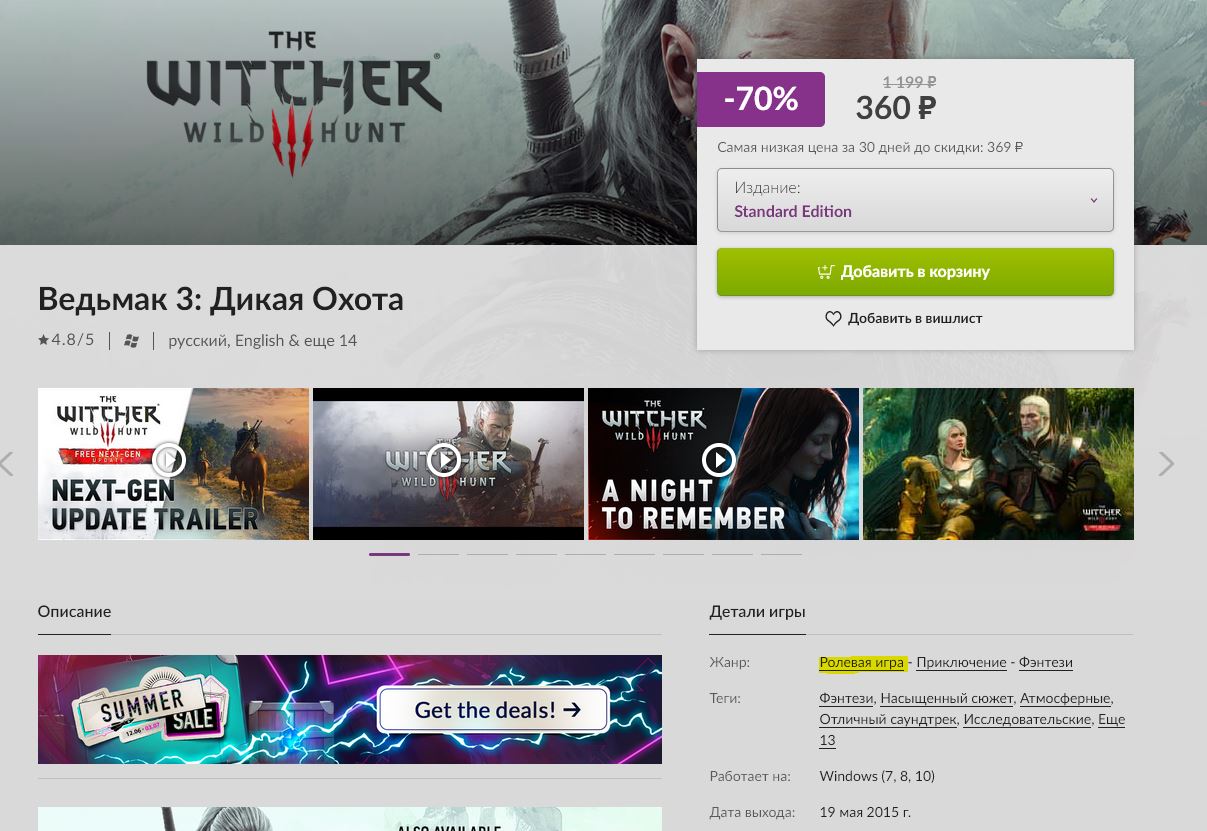Viewport: 1207px width, 831px height.
Task: Add game with Добавить в корзину button
Action: tap(915, 272)
